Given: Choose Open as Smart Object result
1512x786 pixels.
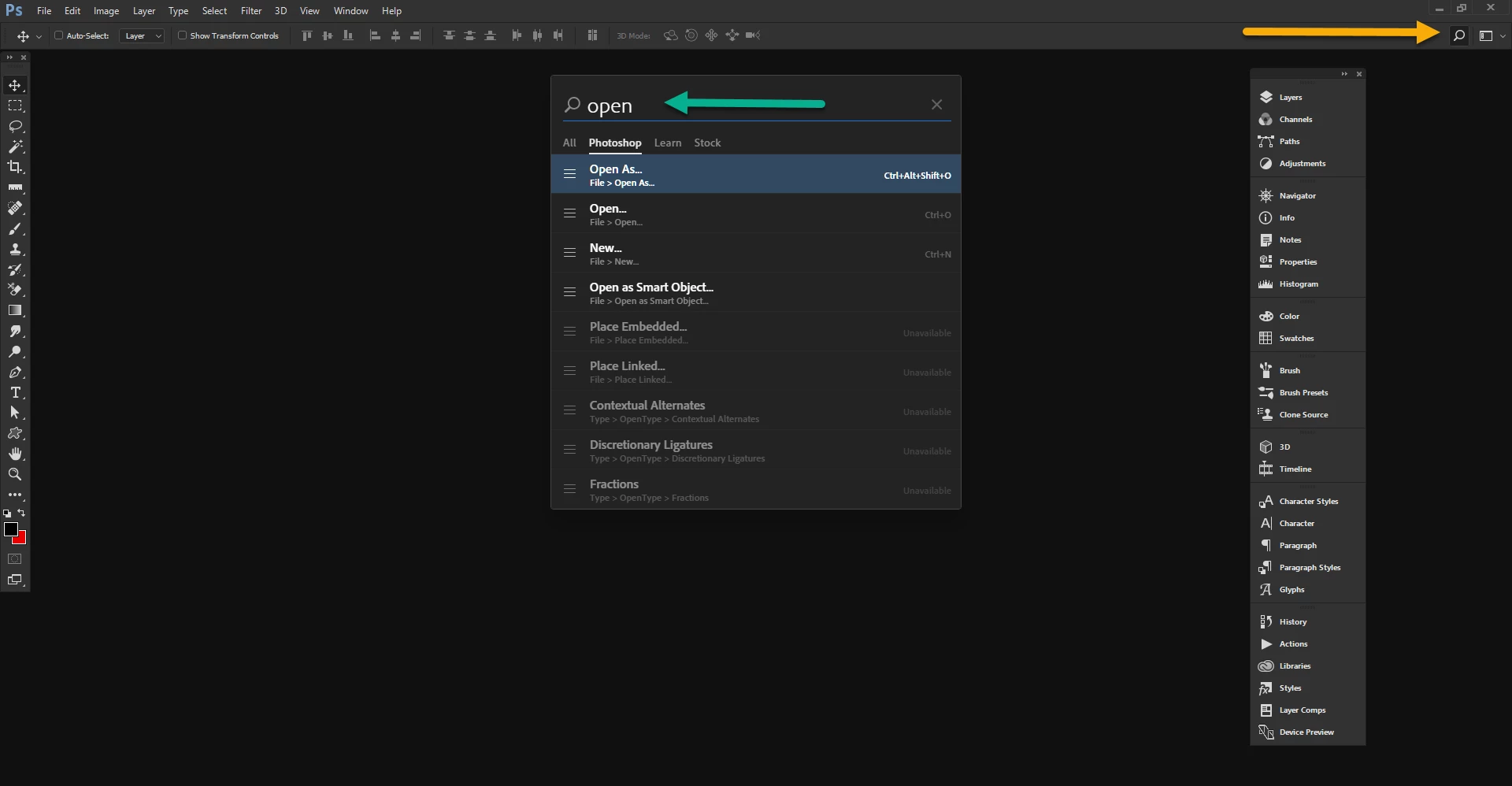Looking at the screenshot, I should tap(756, 292).
